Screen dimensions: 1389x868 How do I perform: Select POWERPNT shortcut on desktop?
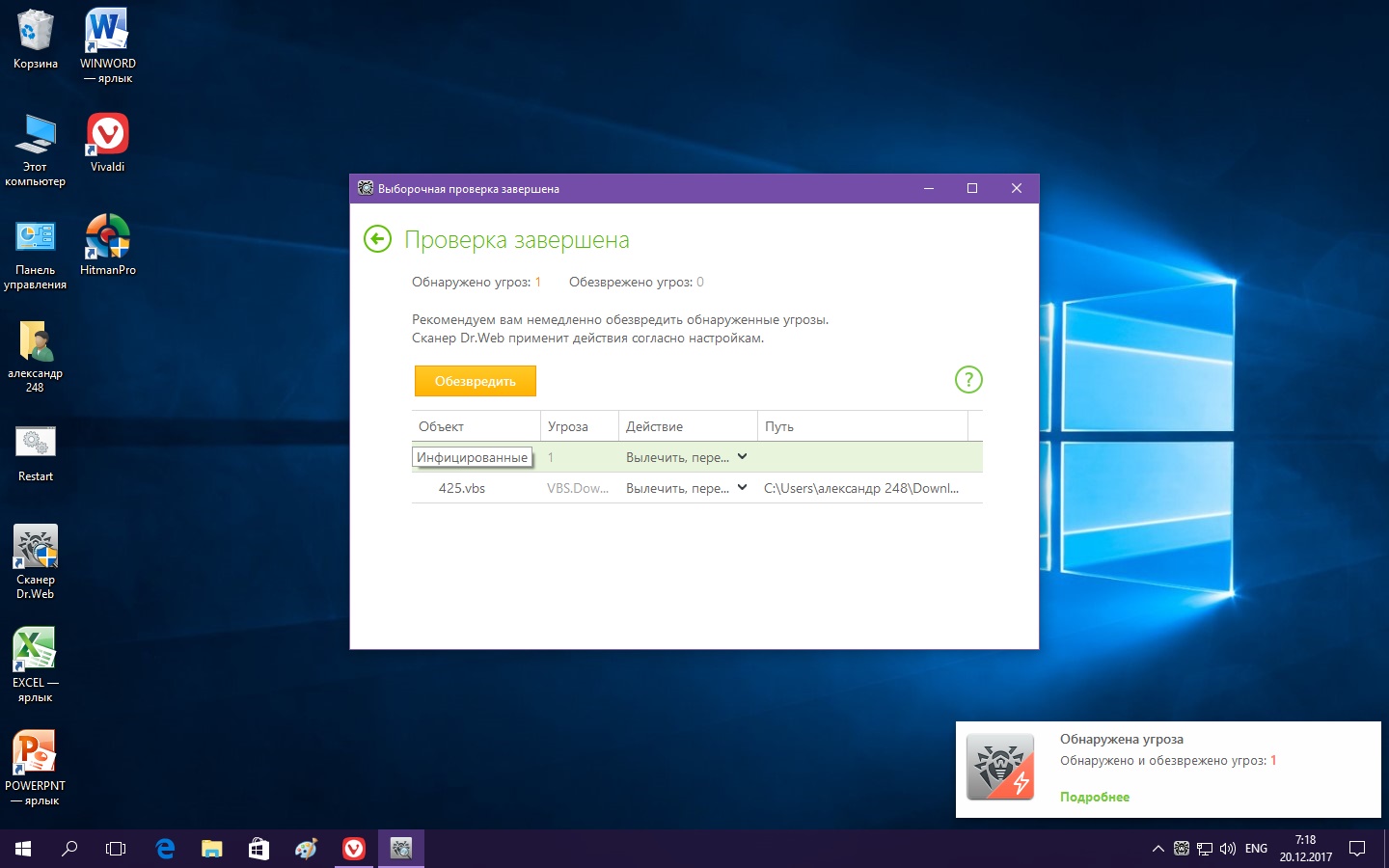(x=36, y=769)
